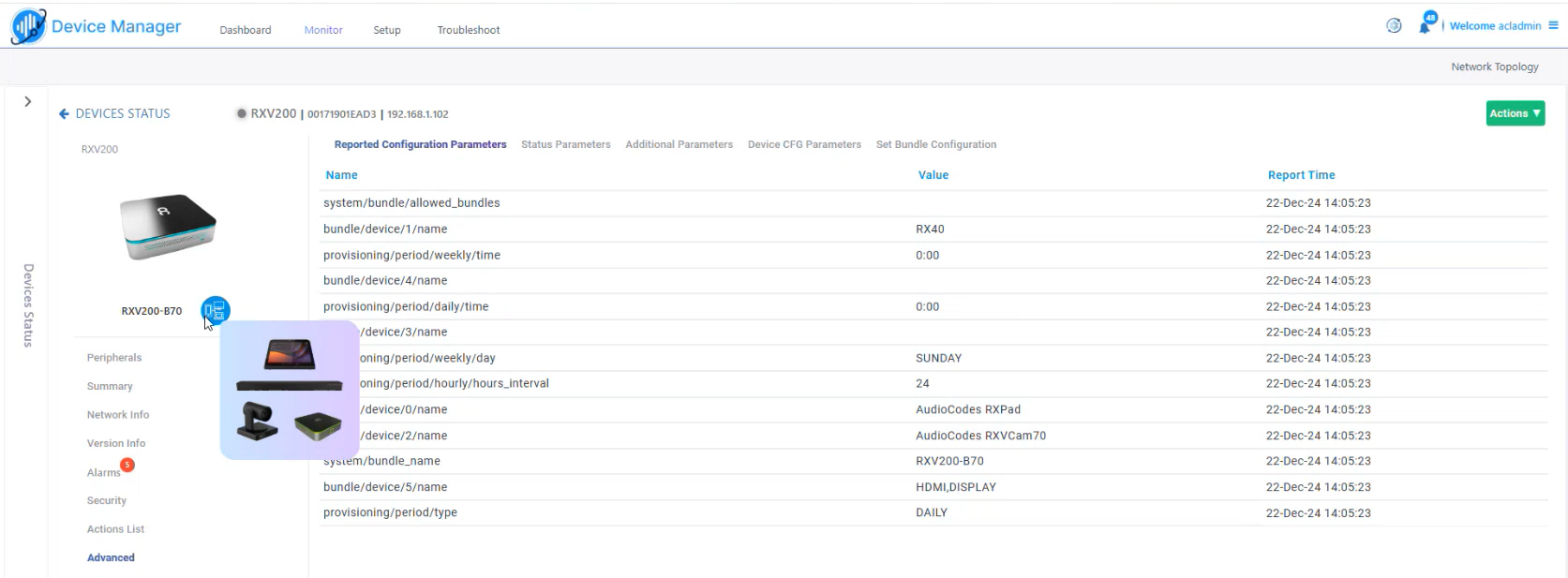Click the Device Manager logo icon

pyautogui.click(x=28, y=26)
